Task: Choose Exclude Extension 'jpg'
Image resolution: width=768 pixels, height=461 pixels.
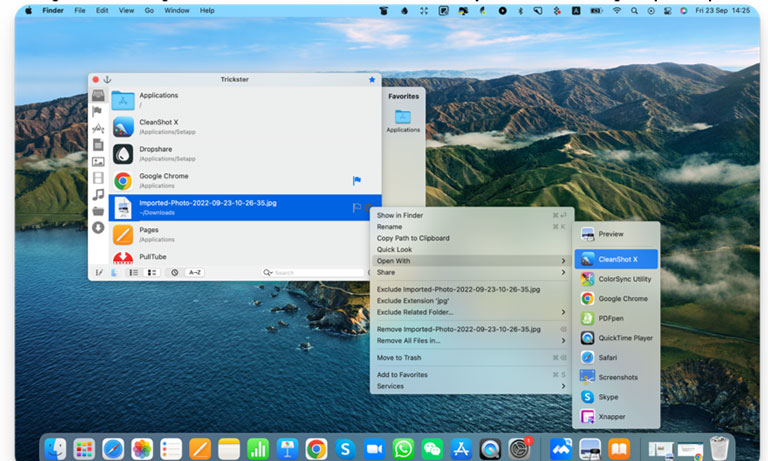Action: click(x=472, y=300)
